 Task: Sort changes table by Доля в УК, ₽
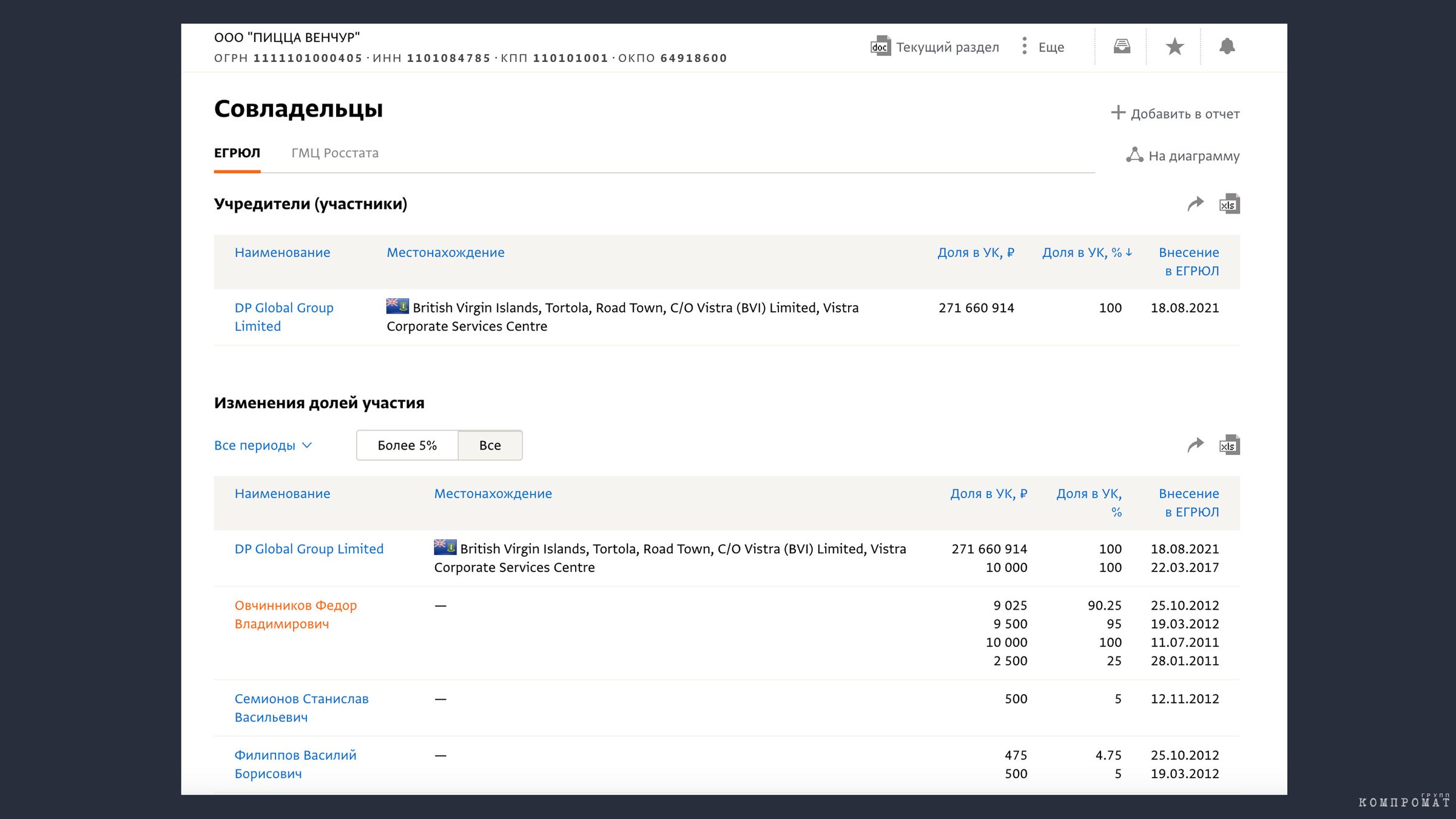(x=988, y=494)
